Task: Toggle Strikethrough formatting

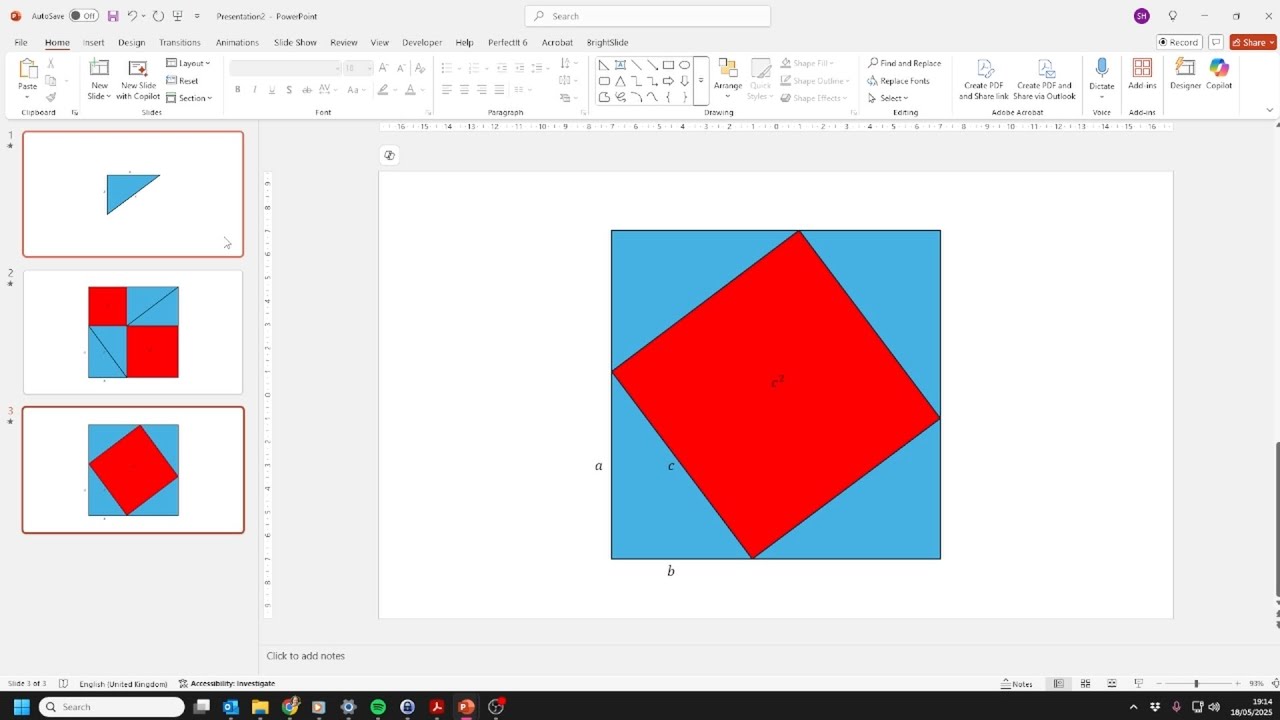Action: [307, 90]
